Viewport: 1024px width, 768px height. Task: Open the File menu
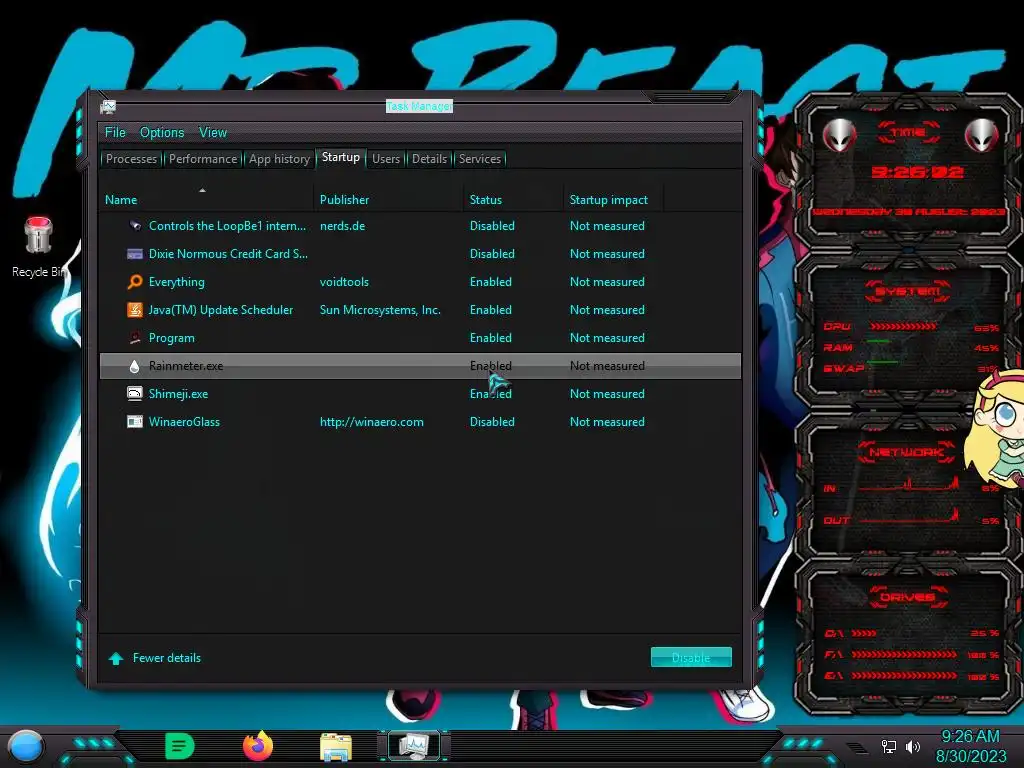[x=115, y=133]
